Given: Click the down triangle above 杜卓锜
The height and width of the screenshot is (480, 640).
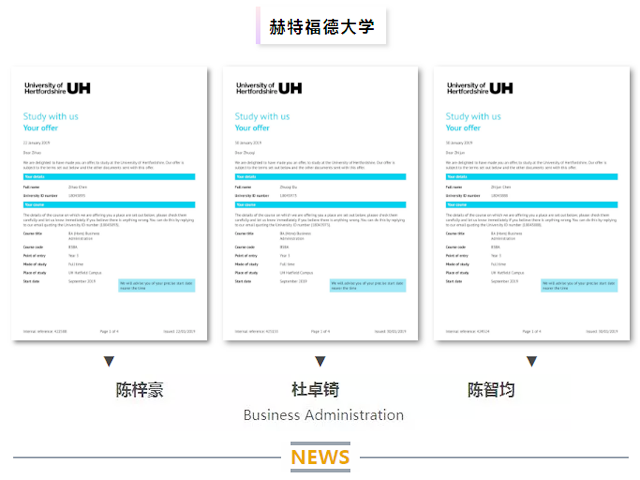Looking at the screenshot, I should coord(320,361).
